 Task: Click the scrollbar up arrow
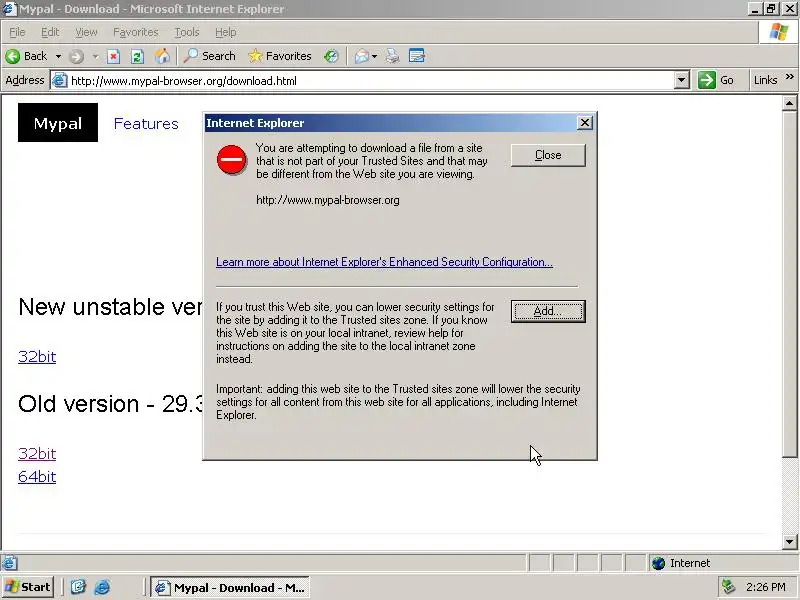click(x=789, y=104)
